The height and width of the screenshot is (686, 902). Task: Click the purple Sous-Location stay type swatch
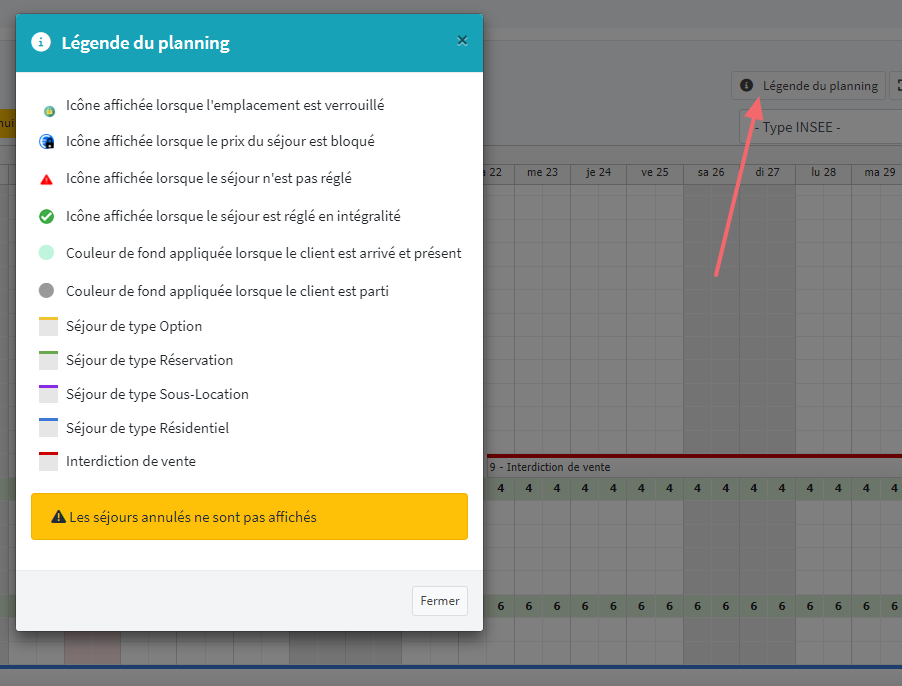click(48, 395)
